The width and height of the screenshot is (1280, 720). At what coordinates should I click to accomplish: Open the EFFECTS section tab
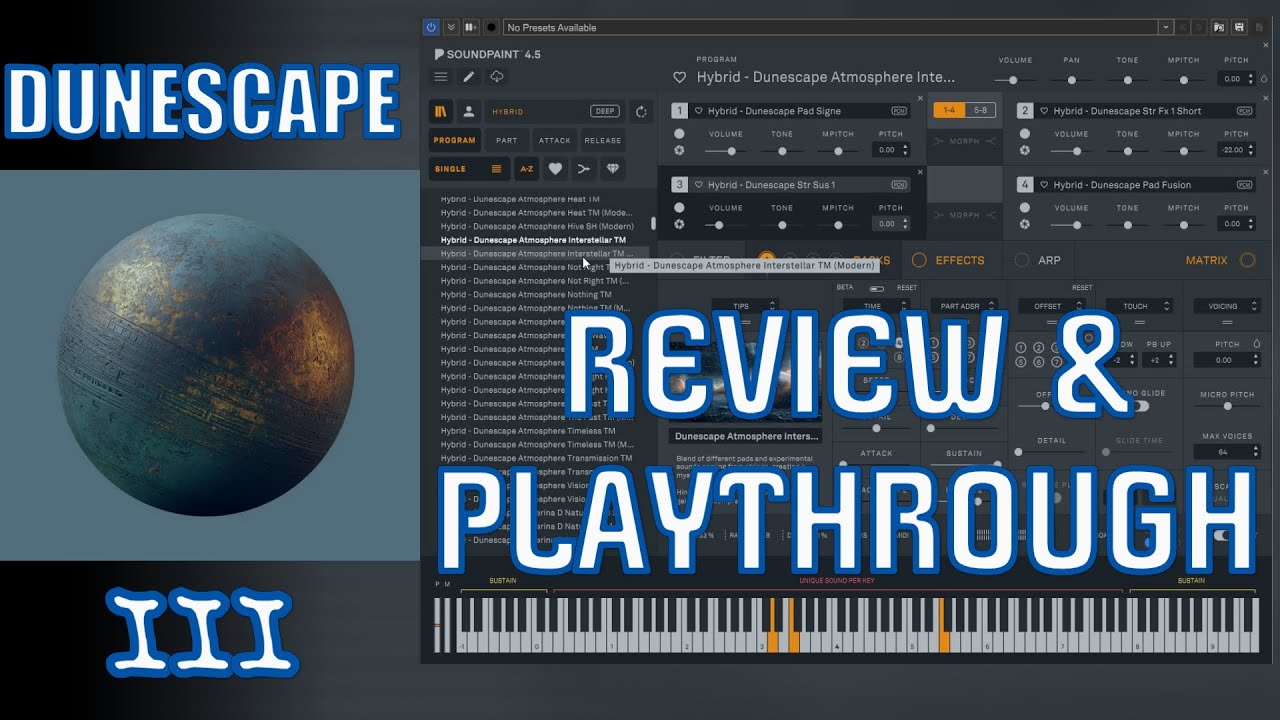[x=960, y=260]
